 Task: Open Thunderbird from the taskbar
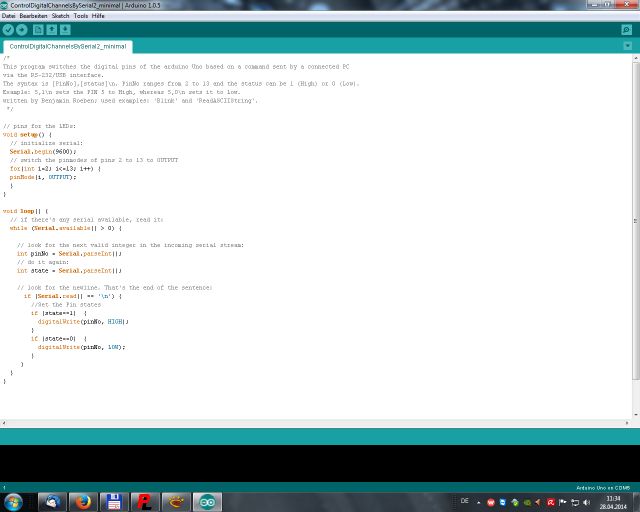click(x=52, y=502)
